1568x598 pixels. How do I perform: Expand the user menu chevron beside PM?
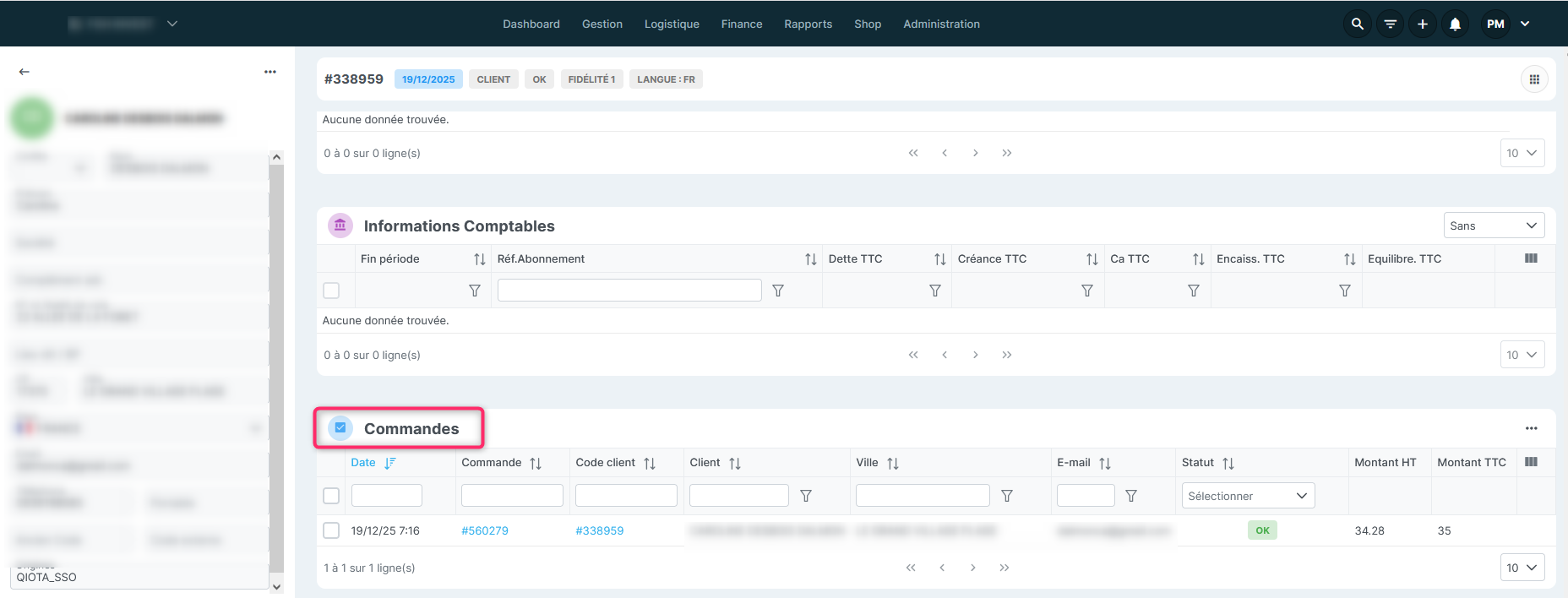(1525, 24)
